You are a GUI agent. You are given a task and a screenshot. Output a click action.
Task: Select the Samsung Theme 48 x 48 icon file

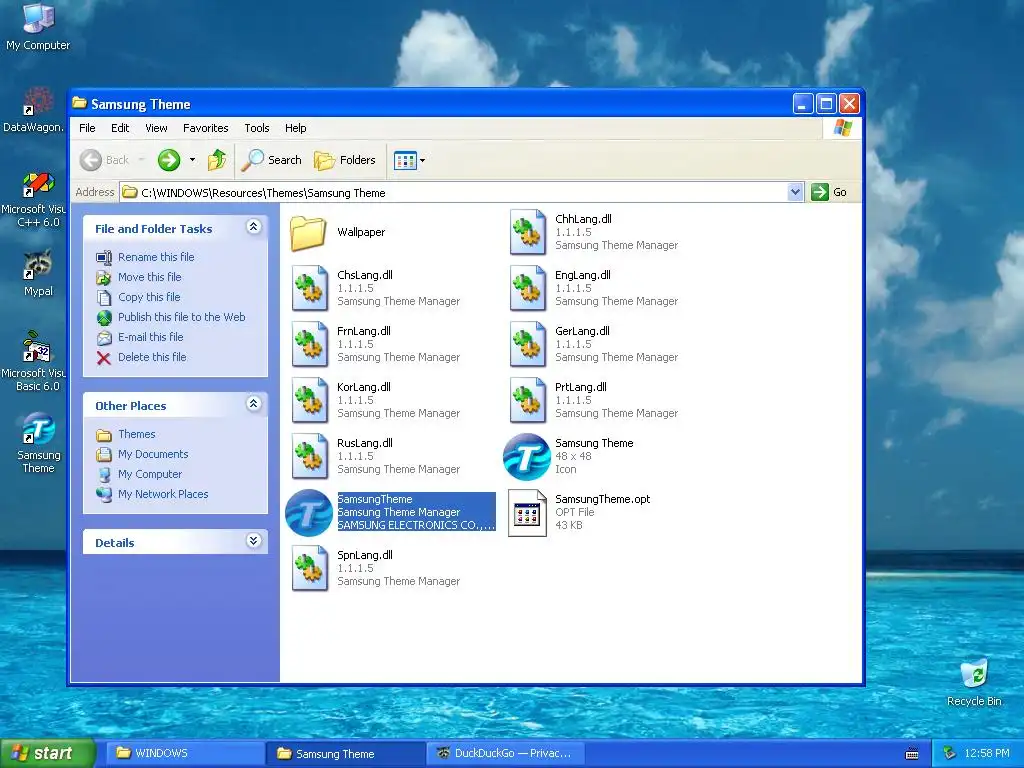click(x=526, y=456)
